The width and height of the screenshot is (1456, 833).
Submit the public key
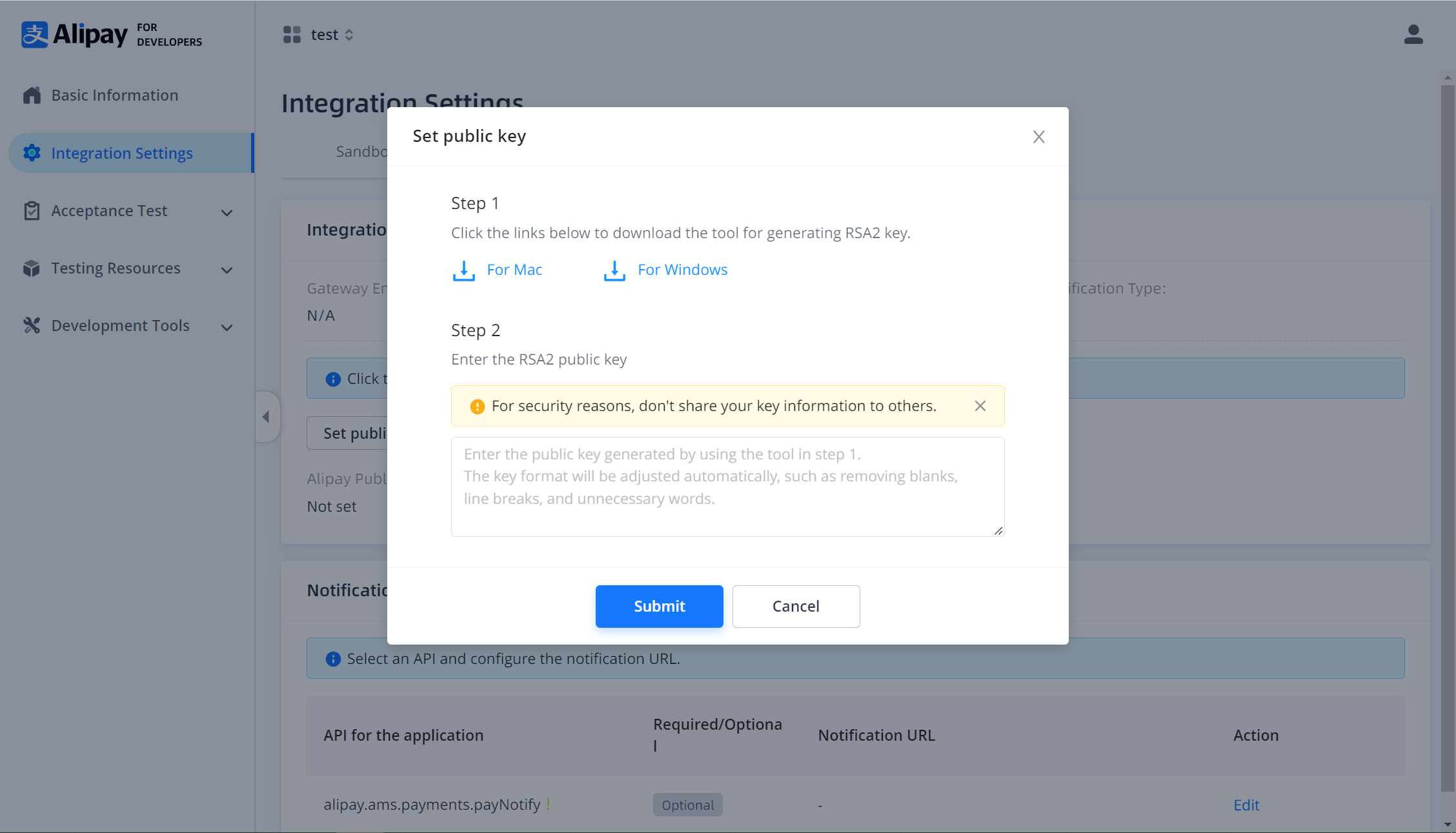pos(659,606)
